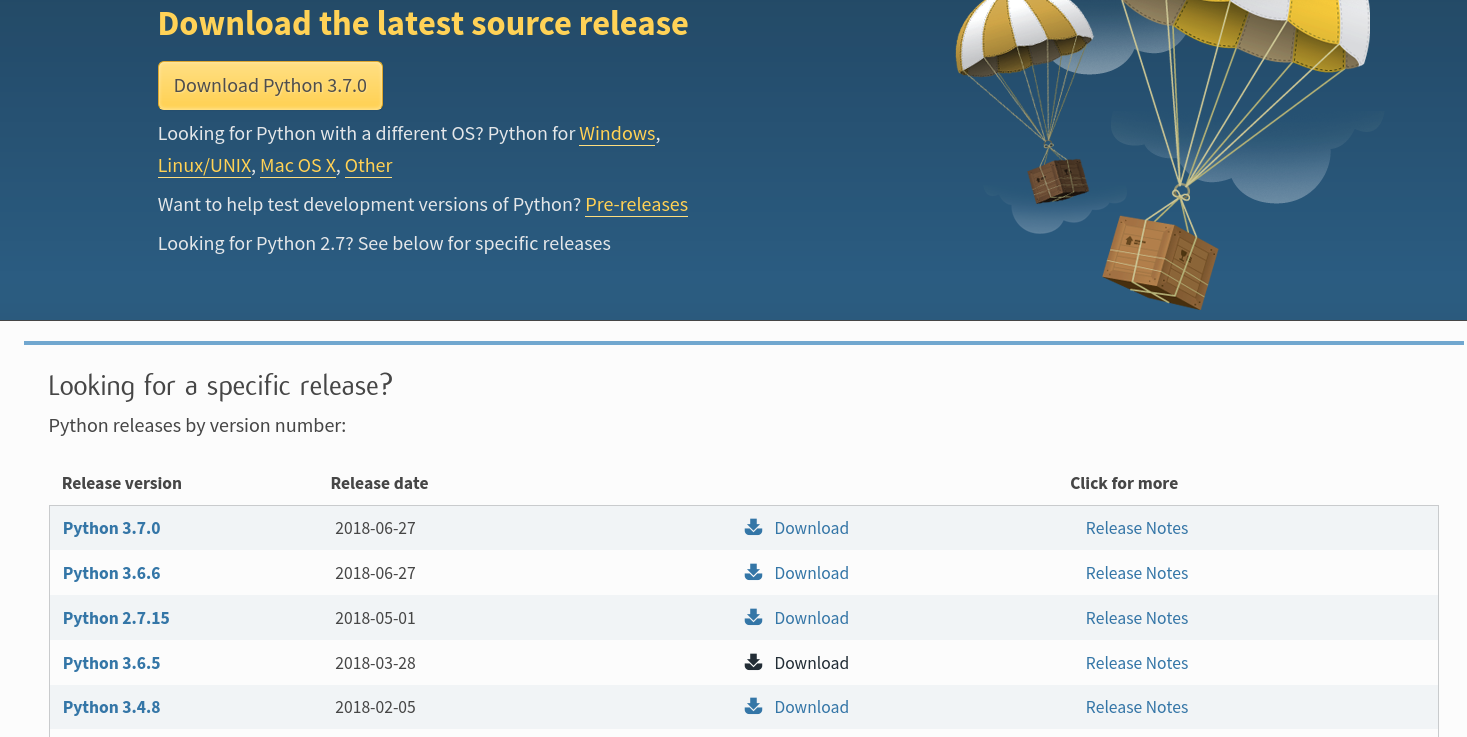Click the Click for more column header
1467x737 pixels.
[1124, 483]
